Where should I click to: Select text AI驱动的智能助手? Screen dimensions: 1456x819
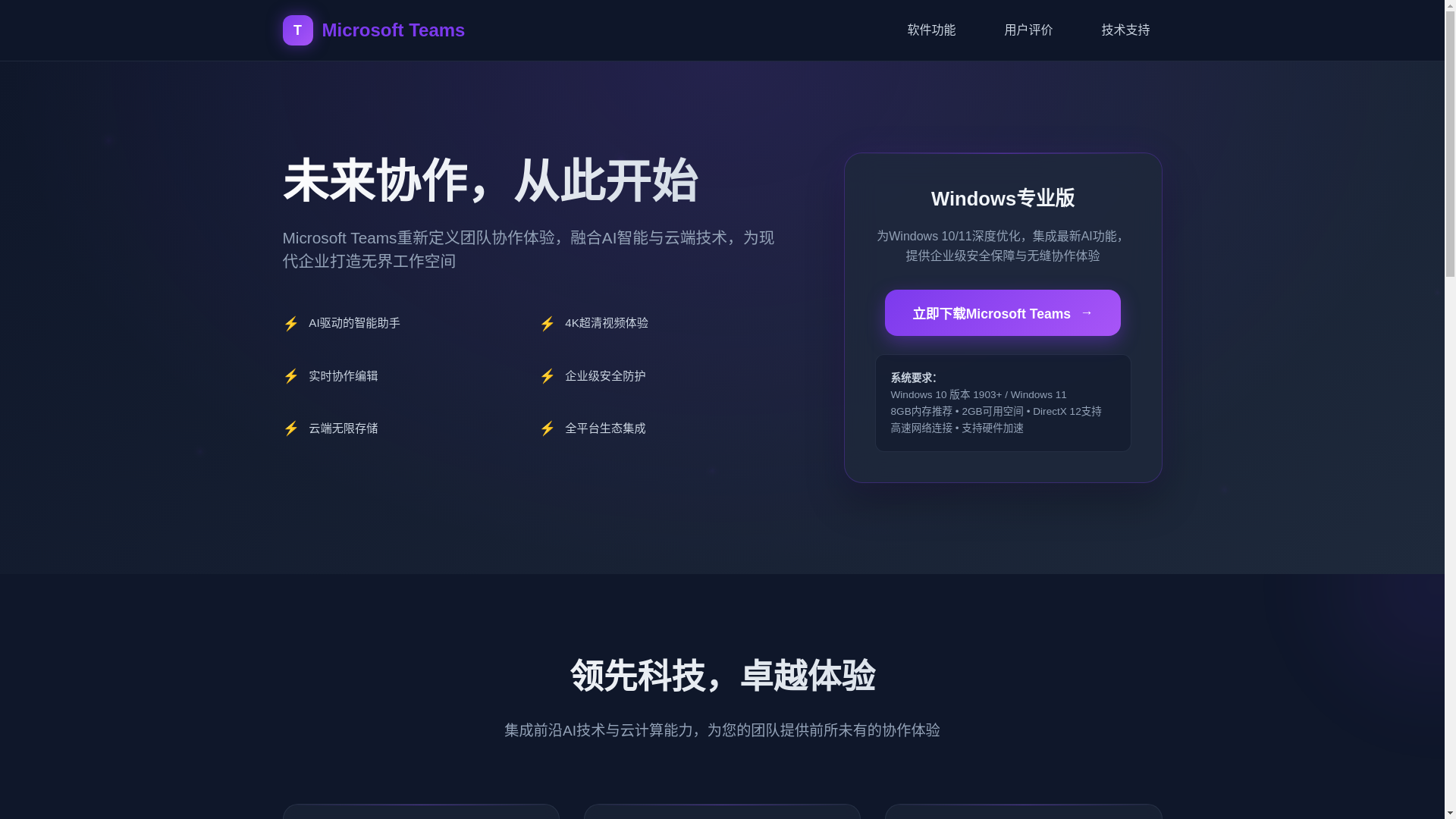[x=354, y=323]
